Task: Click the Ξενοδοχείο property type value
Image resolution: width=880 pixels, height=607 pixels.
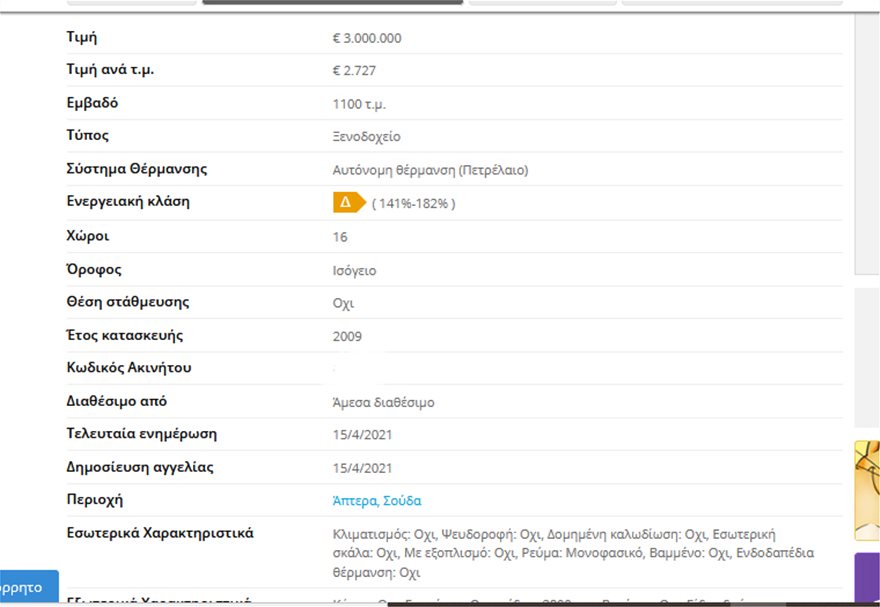Action: 366,137
